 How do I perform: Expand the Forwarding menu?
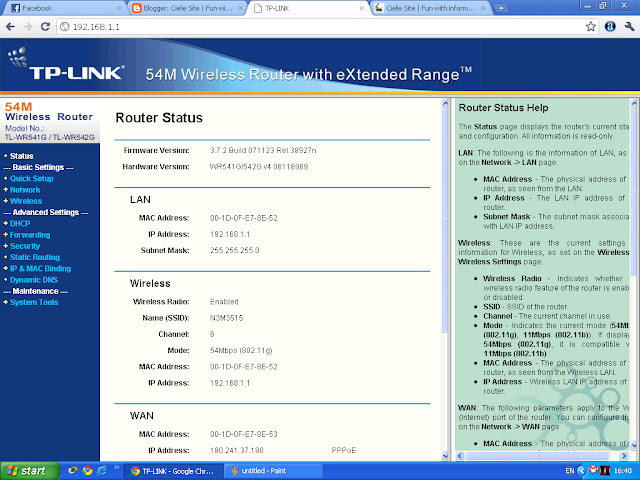30,235
